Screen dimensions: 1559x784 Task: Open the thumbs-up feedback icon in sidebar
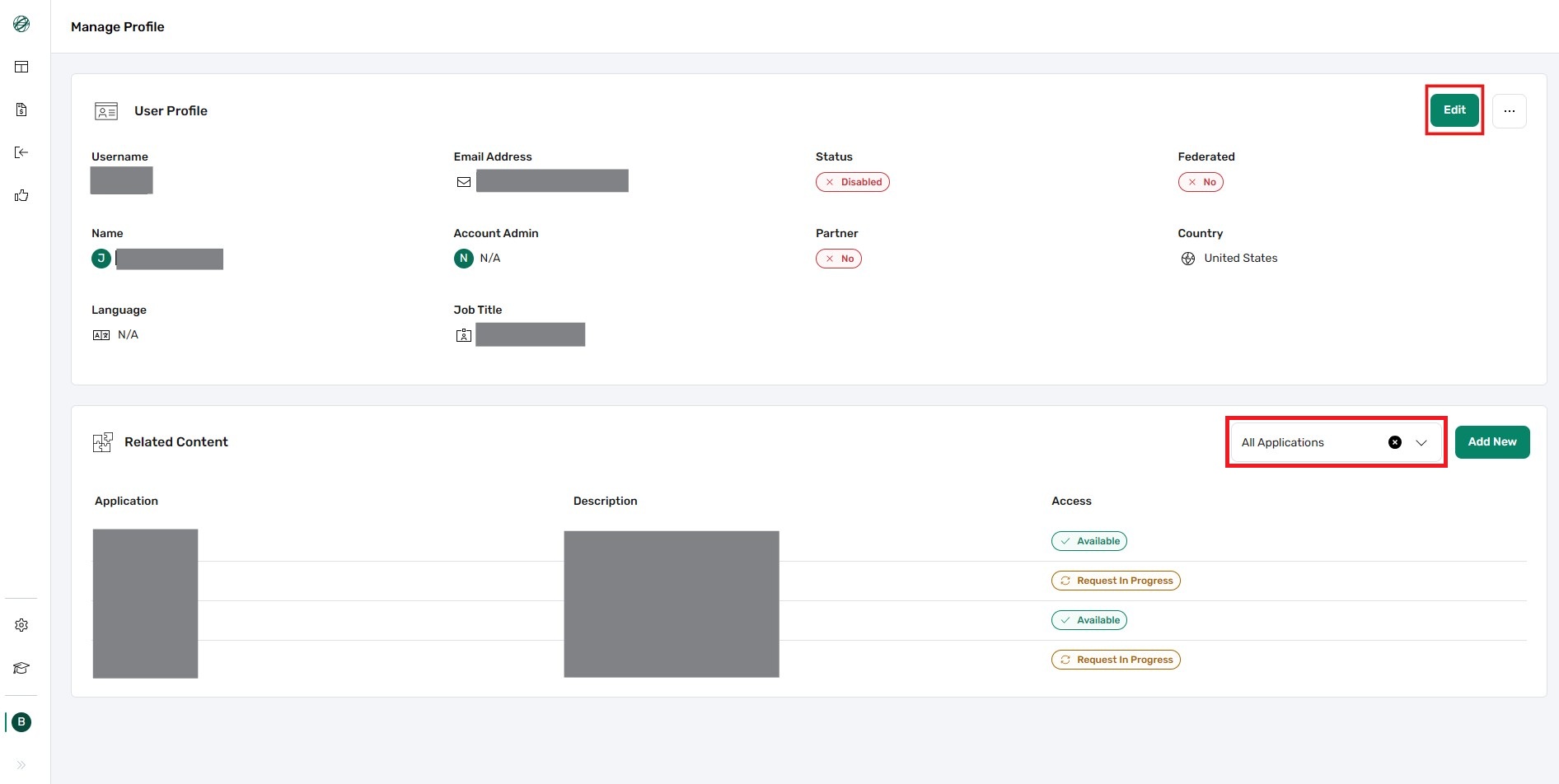coord(21,195)
